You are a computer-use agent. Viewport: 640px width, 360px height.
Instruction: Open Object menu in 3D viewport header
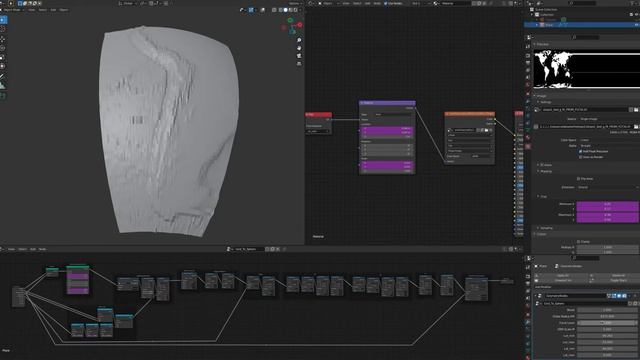click(64, 10)
